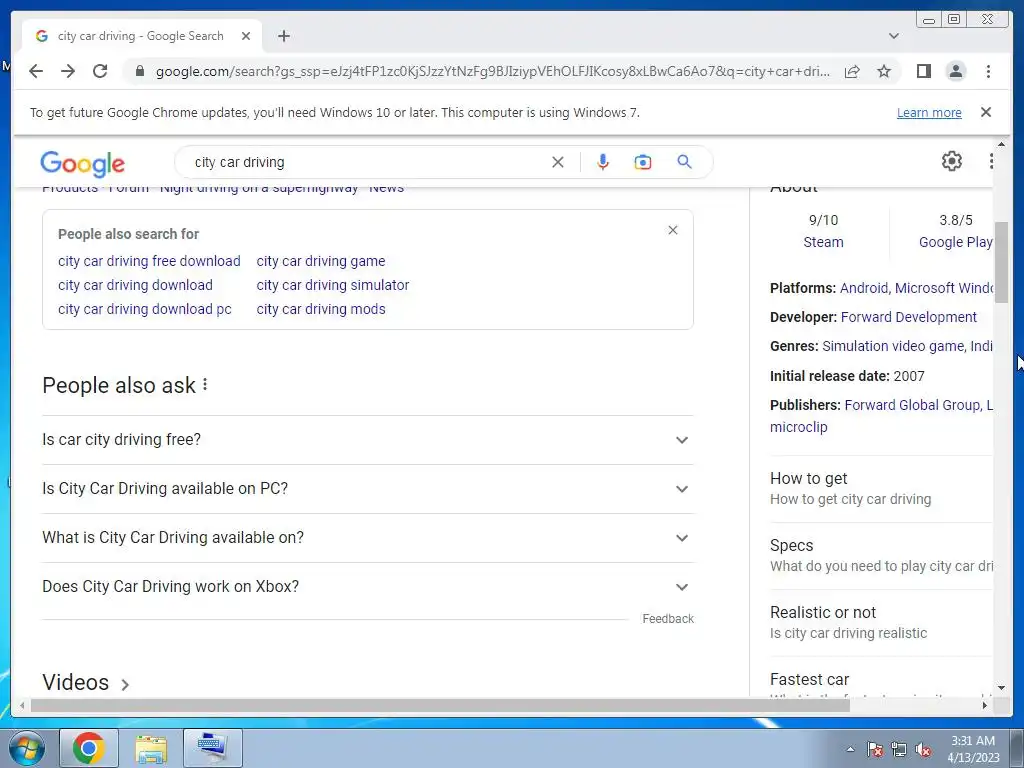The height and width of the screenshot is (768, 1024).
Task: Click the horizontal scrollbar thumb
Action: 440,705
